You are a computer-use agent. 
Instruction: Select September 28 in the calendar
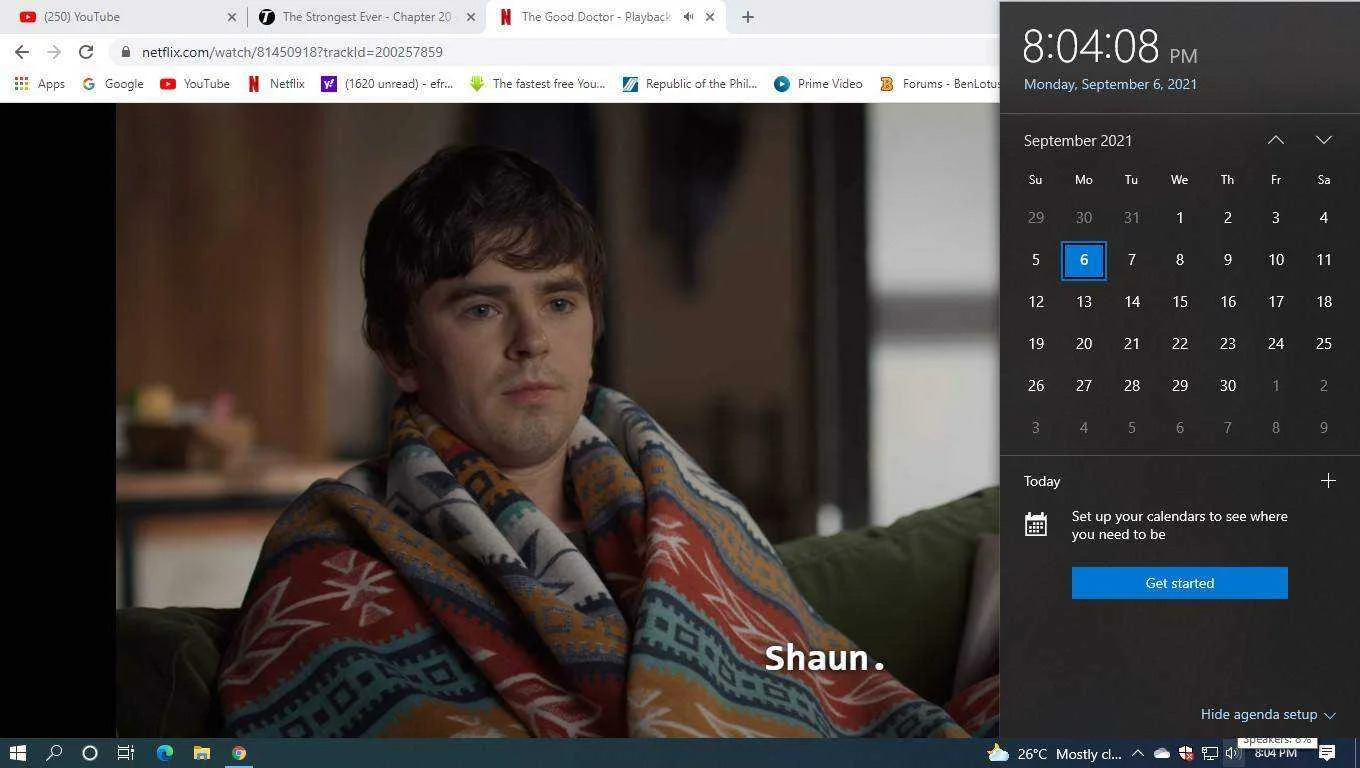[1132, 386]
